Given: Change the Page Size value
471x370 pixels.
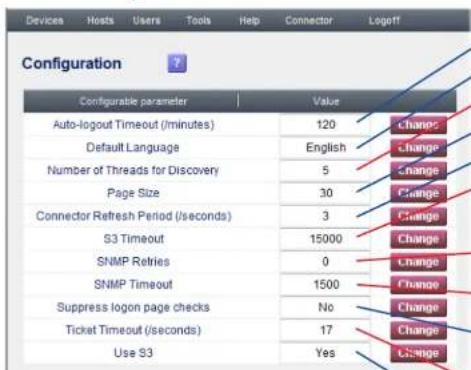Looking at the screenshot, I should pos(418,193).
